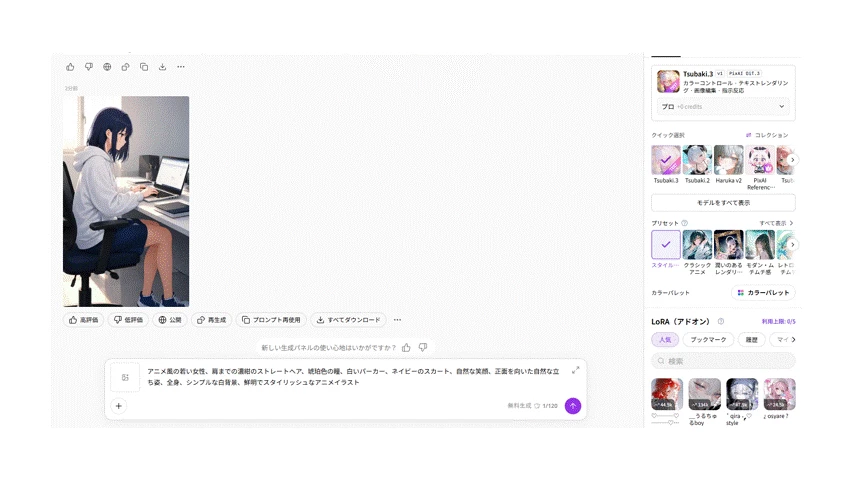
Task: Select the スタイル preset with checkmark
Action: click(x=666, y=249)
